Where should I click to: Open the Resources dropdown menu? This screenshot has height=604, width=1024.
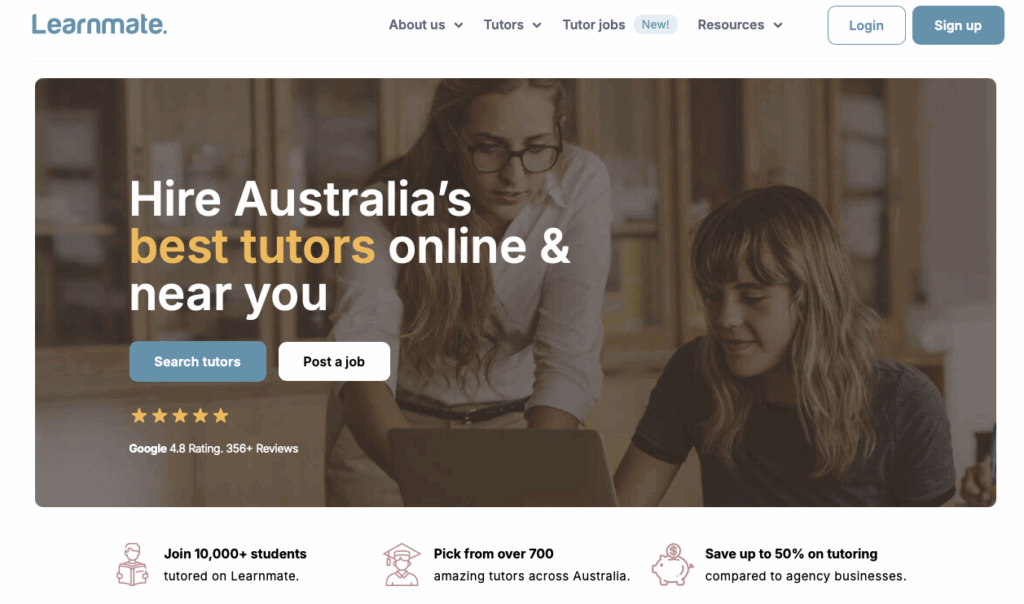(x=740, y=25)
